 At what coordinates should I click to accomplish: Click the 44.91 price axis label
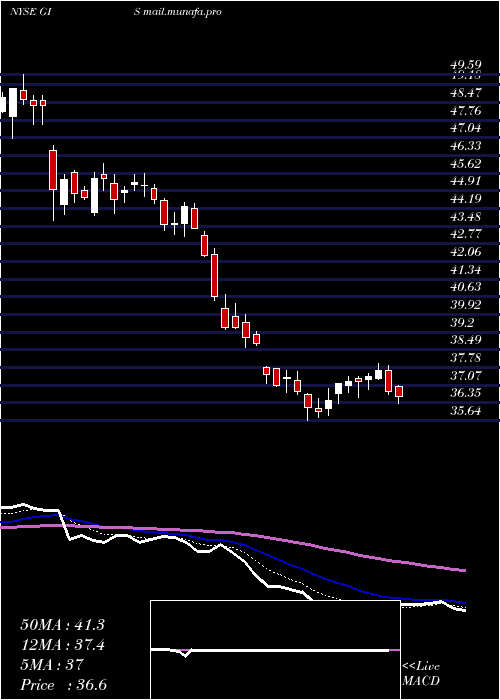pos(465,181)
